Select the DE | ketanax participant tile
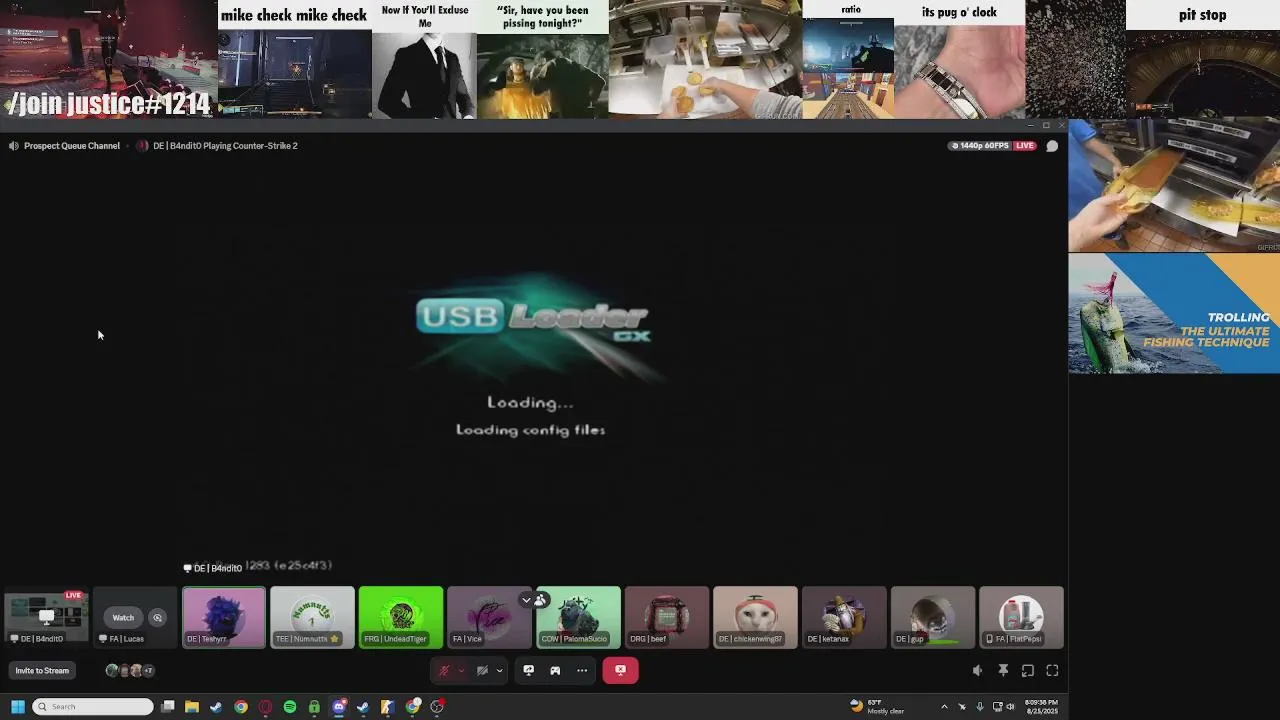The width and height of the screenshot is (1280, 720). 844,617
